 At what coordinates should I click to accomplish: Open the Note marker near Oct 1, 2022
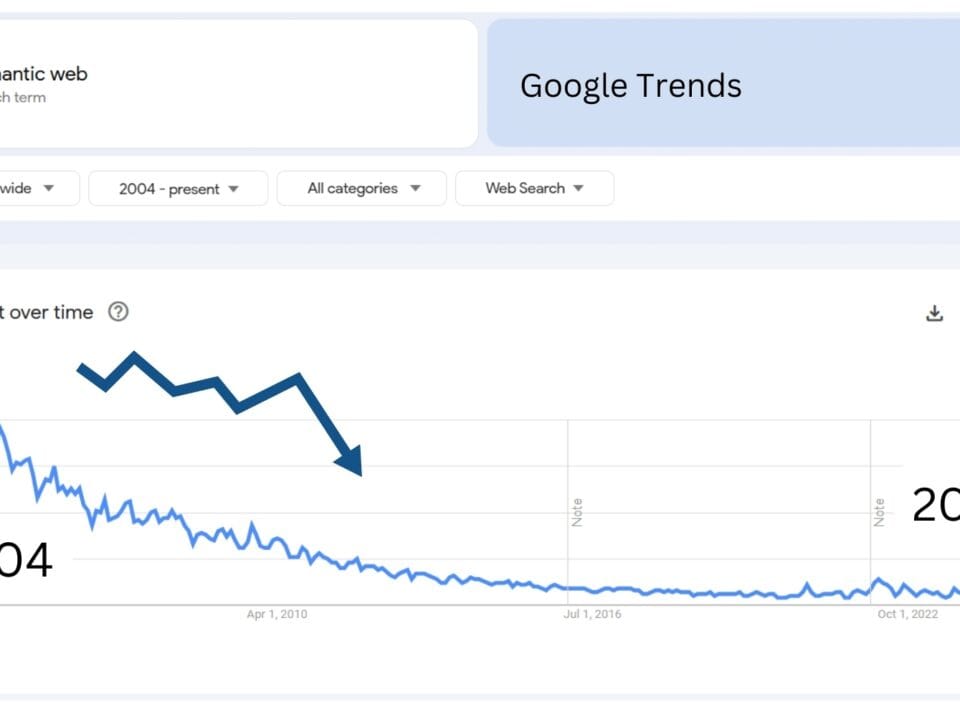point(879,512)
